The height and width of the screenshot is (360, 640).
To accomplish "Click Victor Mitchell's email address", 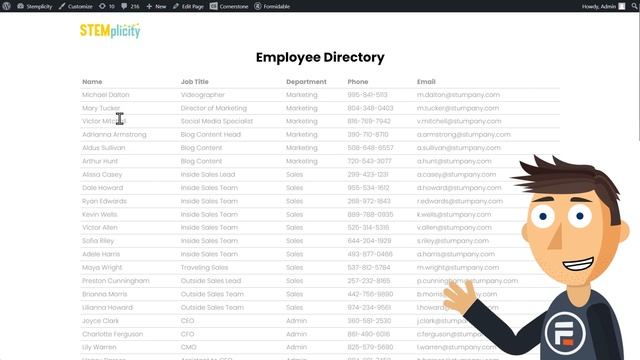I will pyautogui.click(x=459, y=121).
